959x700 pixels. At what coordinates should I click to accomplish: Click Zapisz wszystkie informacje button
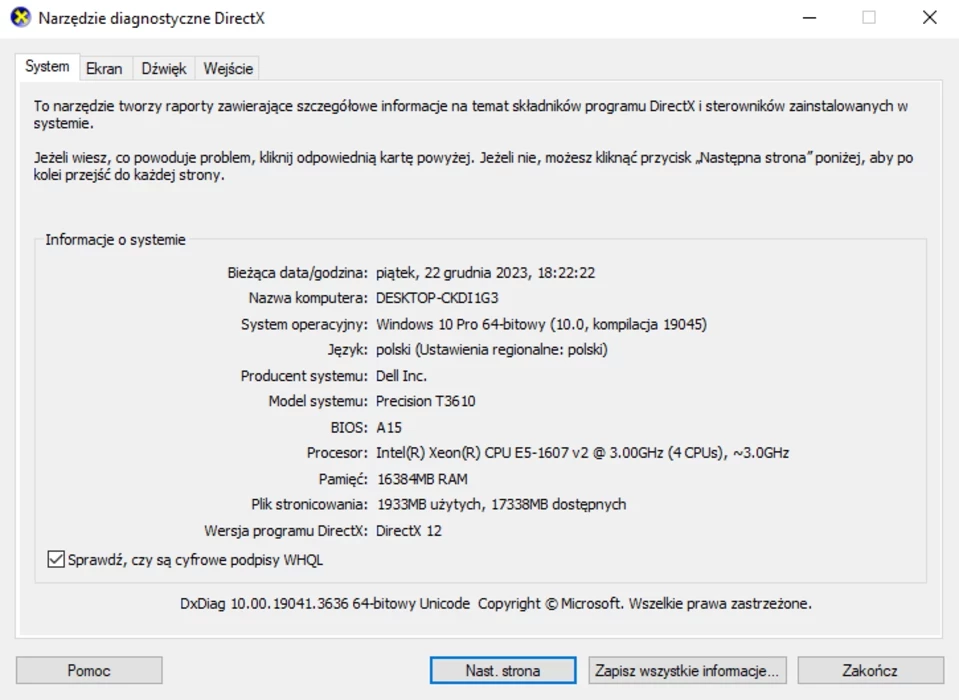tap(688, 669)
